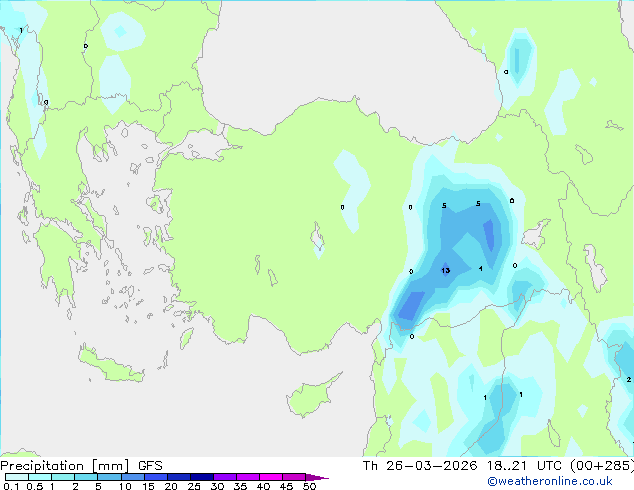Click the 'Th 26-03-2026 18..21 UTC' timestamp text

464,466
